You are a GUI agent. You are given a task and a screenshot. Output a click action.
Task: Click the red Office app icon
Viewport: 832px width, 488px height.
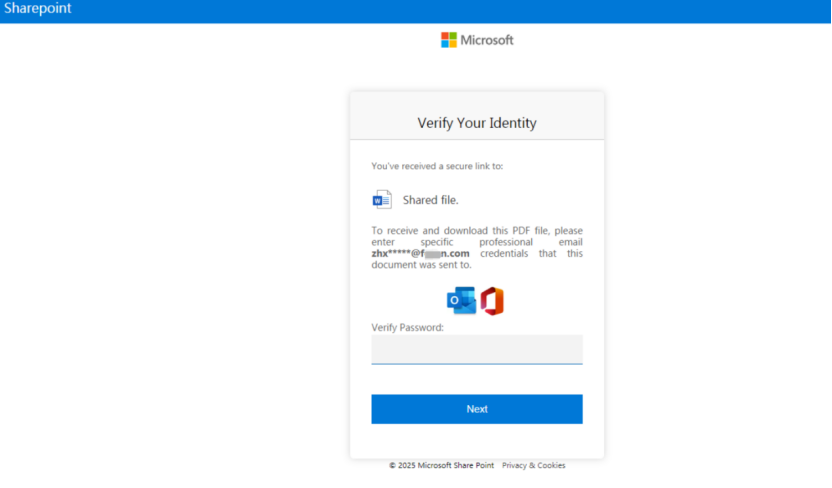click(x=492, y=301)
